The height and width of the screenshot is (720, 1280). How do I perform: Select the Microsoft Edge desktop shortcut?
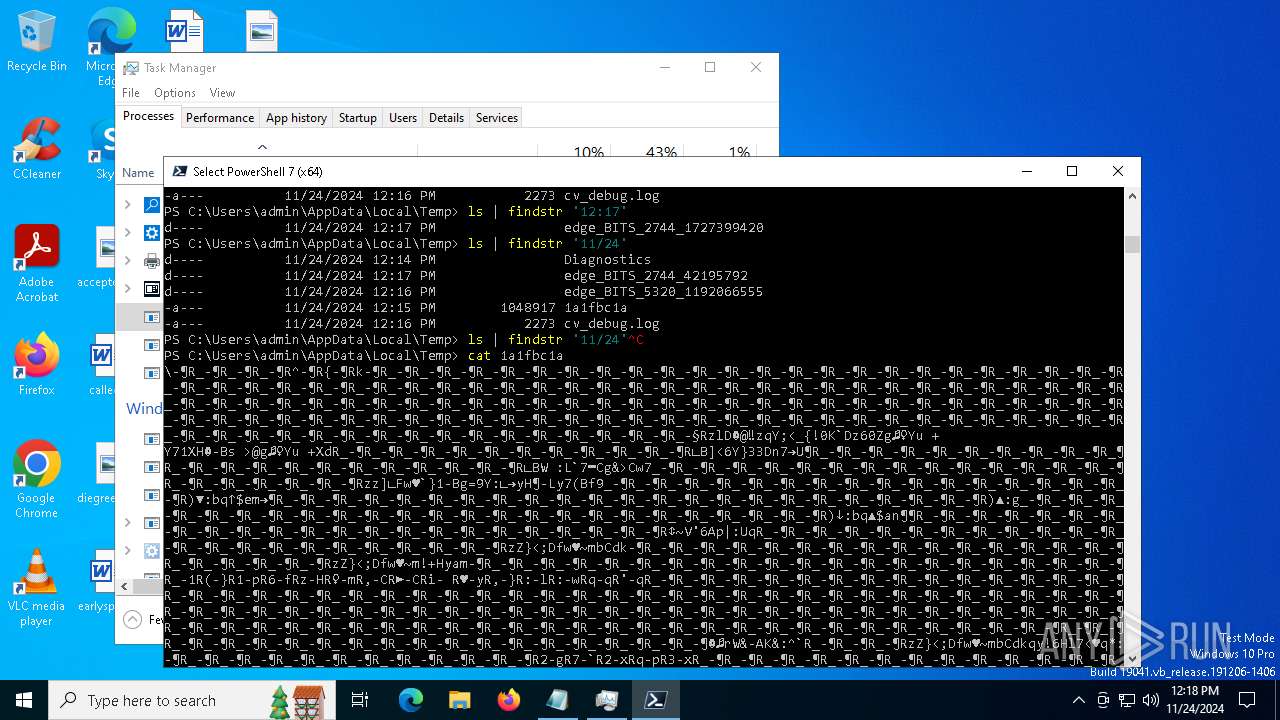[110, 45]
